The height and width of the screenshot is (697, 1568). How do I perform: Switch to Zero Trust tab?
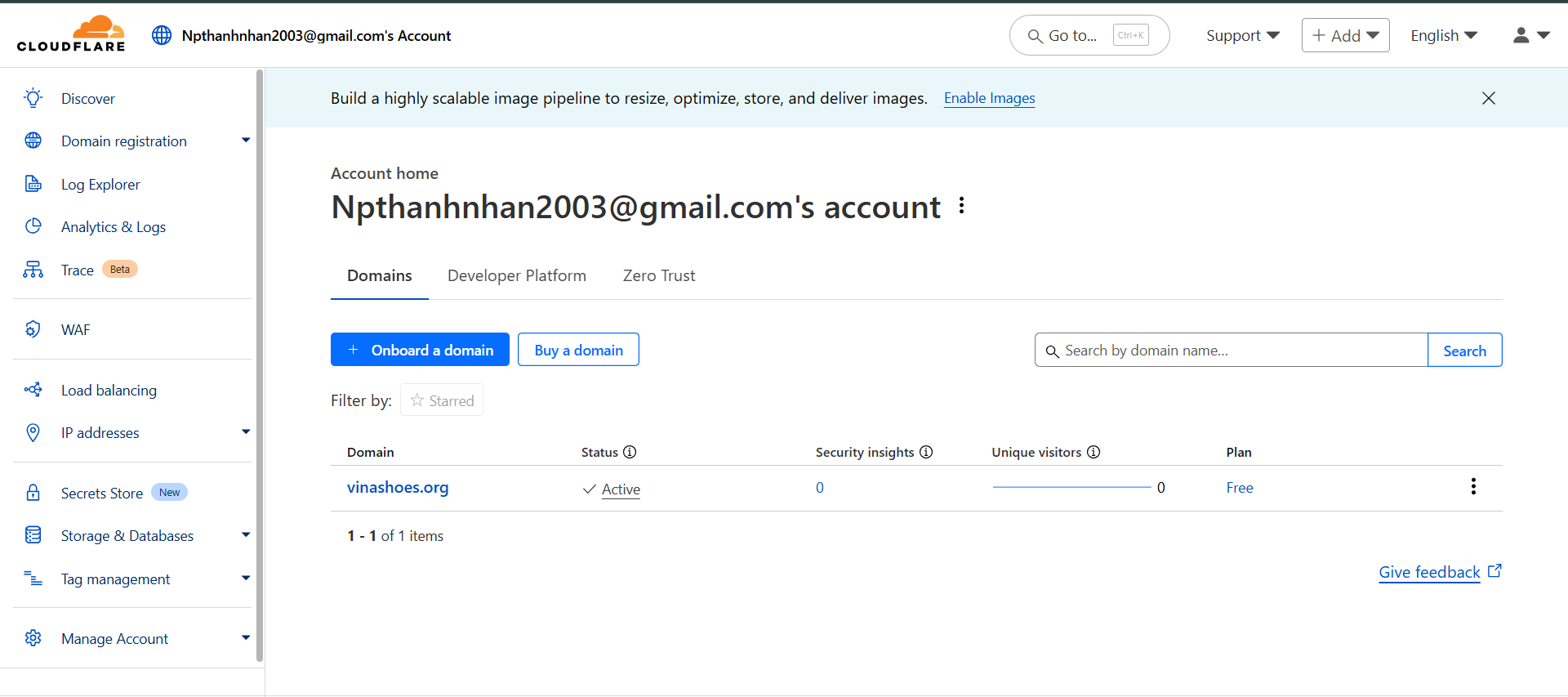pos(659,275)
